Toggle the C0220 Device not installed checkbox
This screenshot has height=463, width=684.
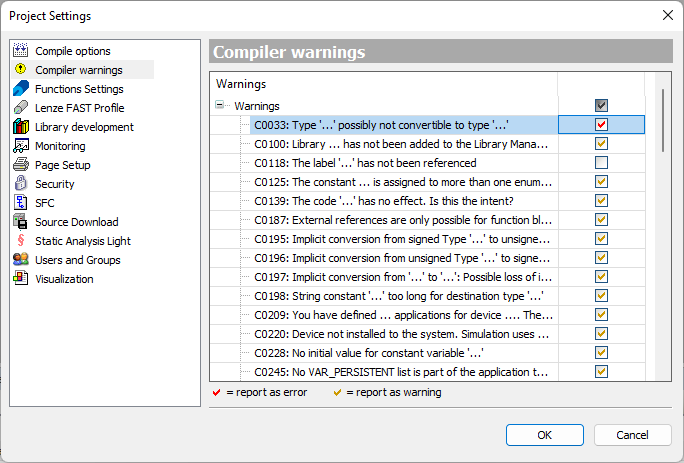(601, 333)
